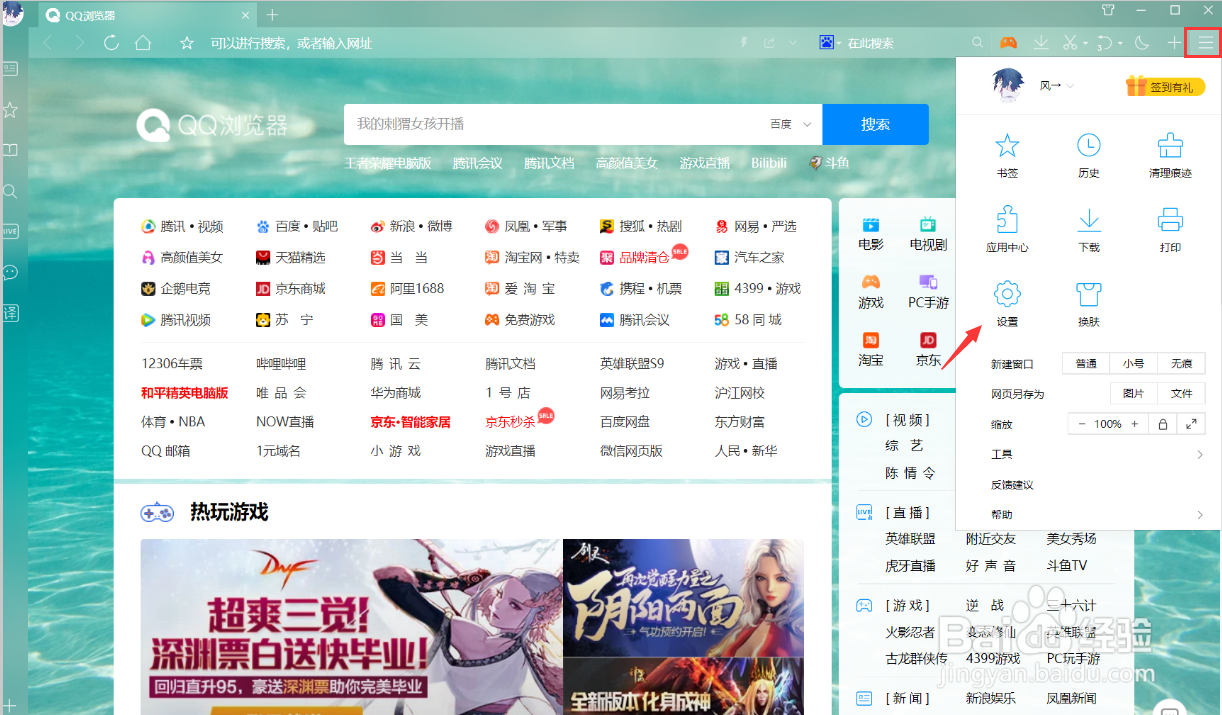This screenshot has width=1222, height=715.
Task: Toggle the zoom lock icon
Action: [1163, 424]
